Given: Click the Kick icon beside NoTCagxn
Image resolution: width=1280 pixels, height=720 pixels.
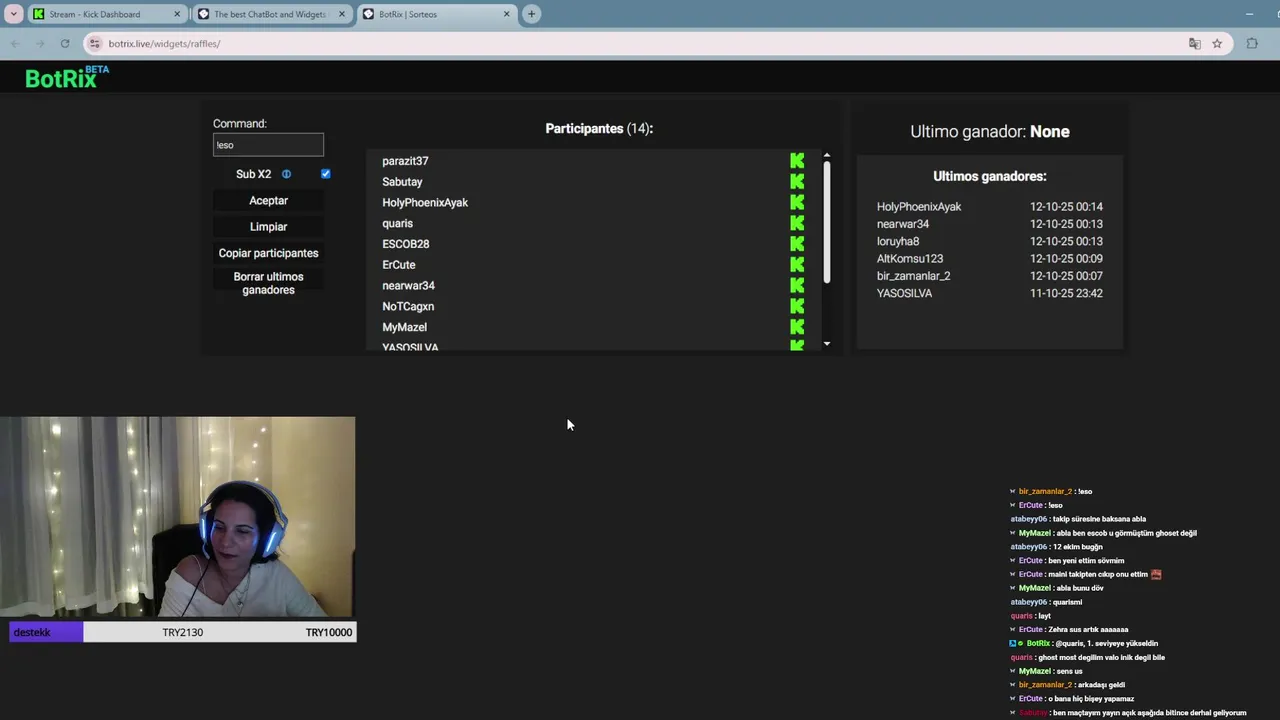Looking at the screenshot, I should pos(797,306).
